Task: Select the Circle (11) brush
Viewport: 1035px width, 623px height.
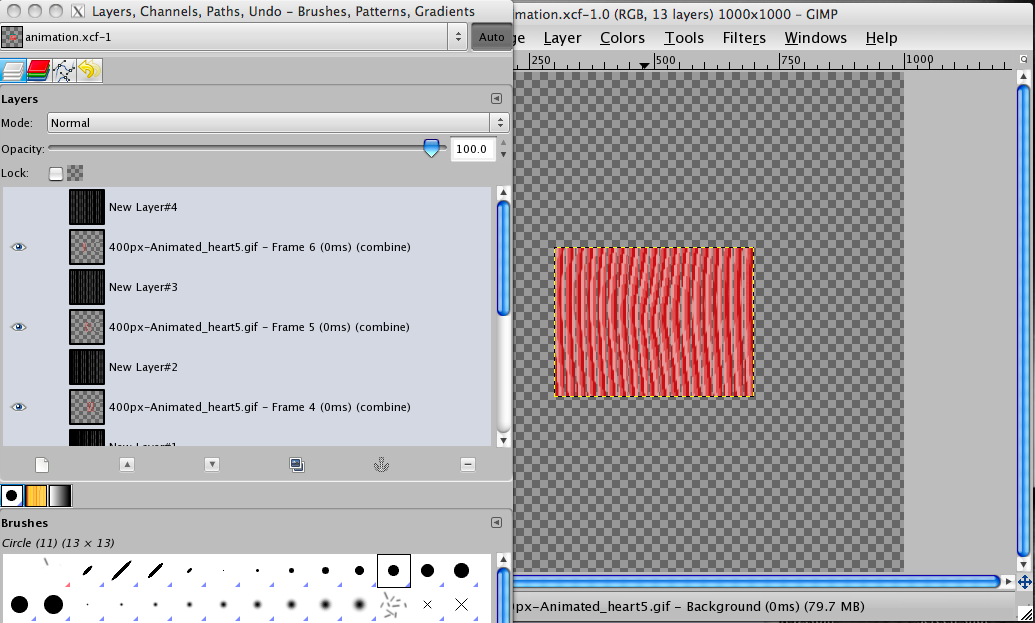Action: pyautogui.click(x=393, y=570)
